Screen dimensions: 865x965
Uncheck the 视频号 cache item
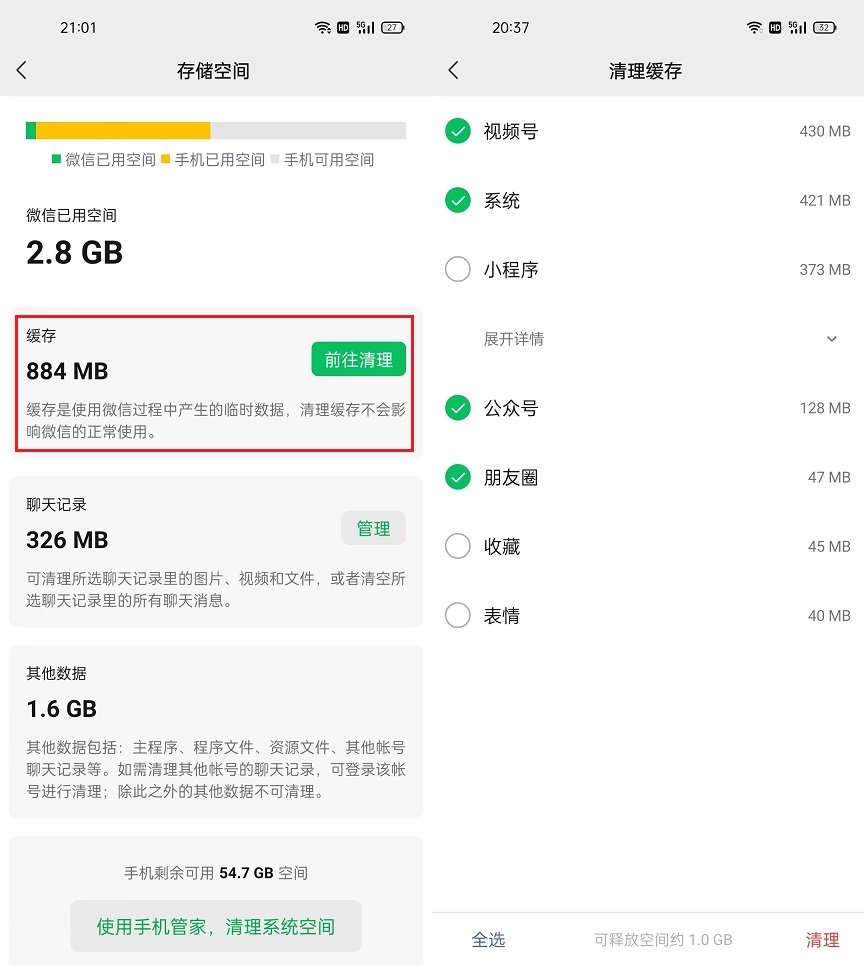[x=458, y=131]
